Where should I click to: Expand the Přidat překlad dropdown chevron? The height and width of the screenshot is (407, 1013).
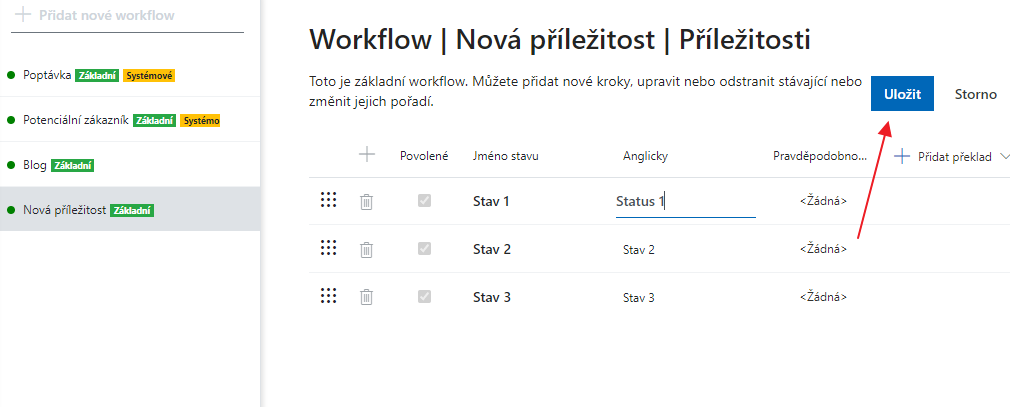(x=1004, y=156)
